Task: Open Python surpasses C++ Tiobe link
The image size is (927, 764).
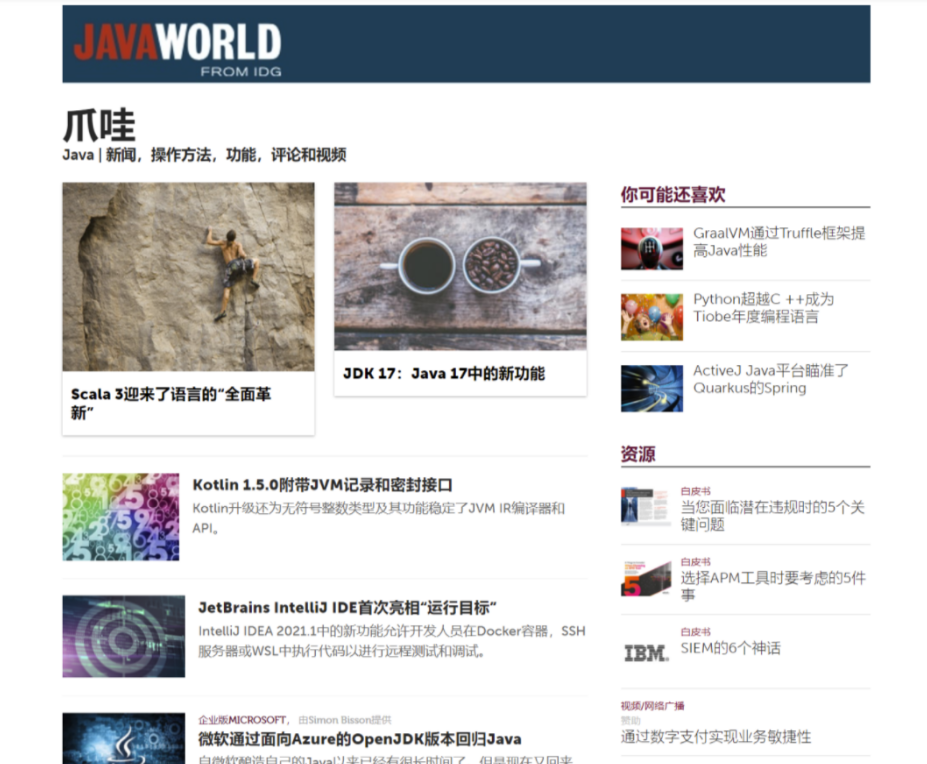Action: (763, 307)
